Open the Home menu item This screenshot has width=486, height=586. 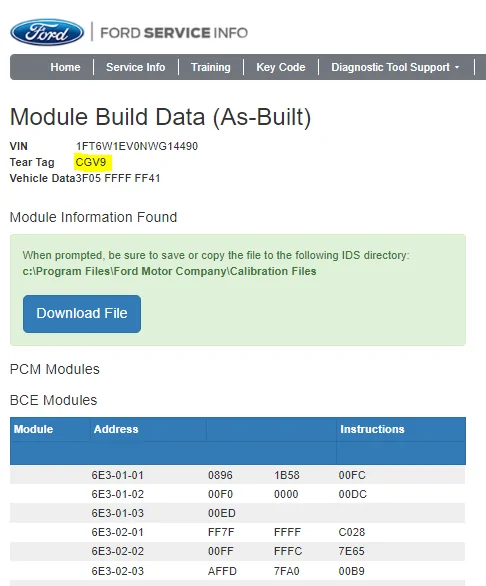65,67
